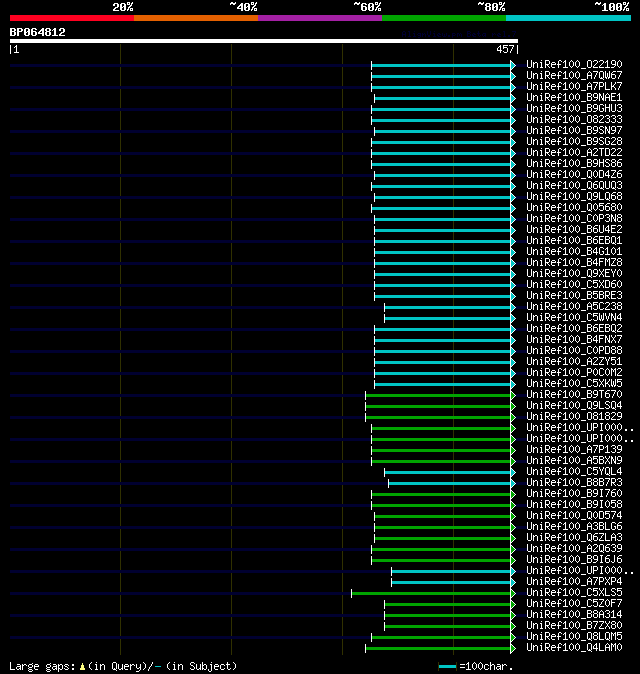640x674 pixels.
Task: Click the UniRef100_B9I6J6 label
Action: (574, 560)
